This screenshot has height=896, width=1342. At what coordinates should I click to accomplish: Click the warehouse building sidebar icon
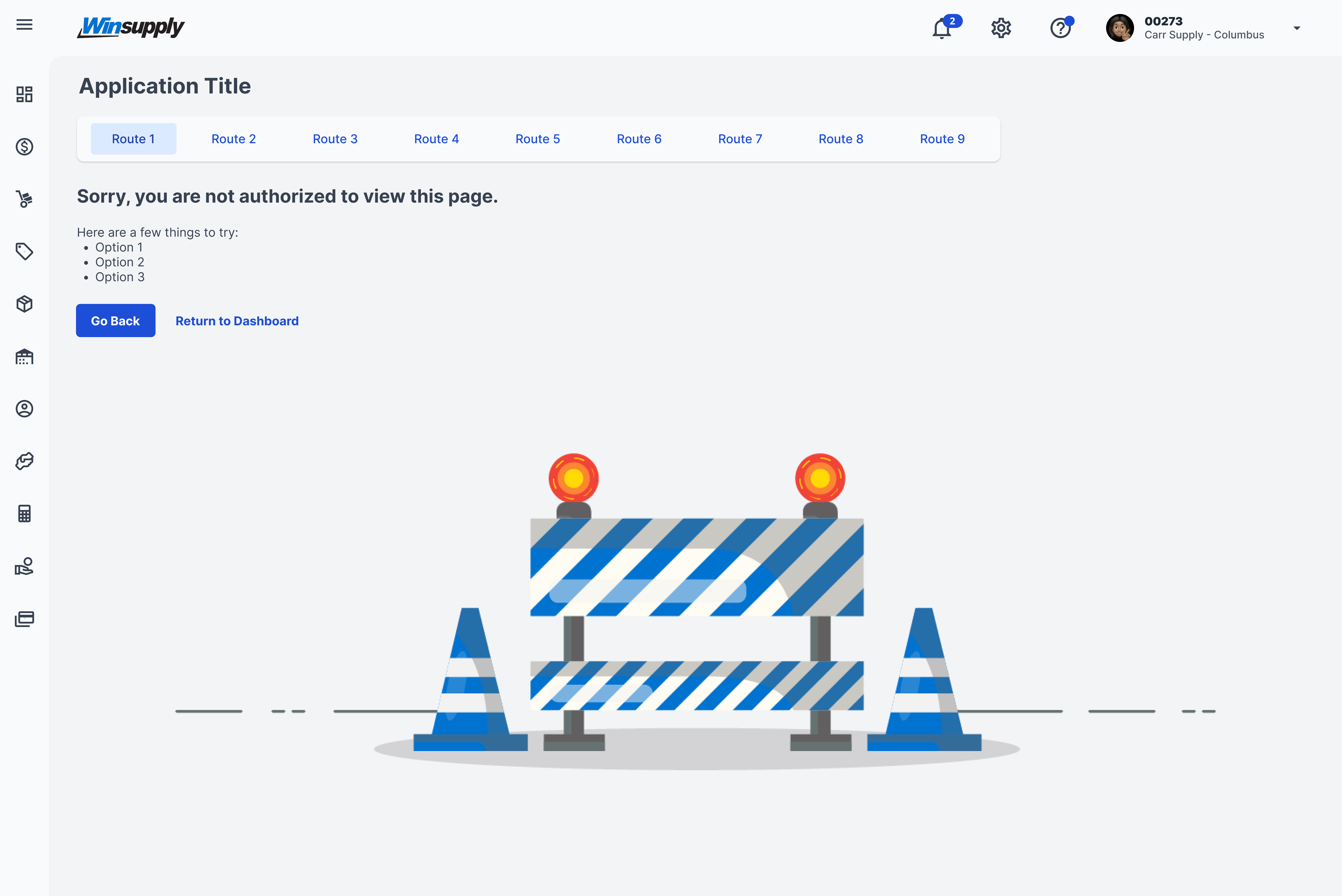(x=24, y=357)
